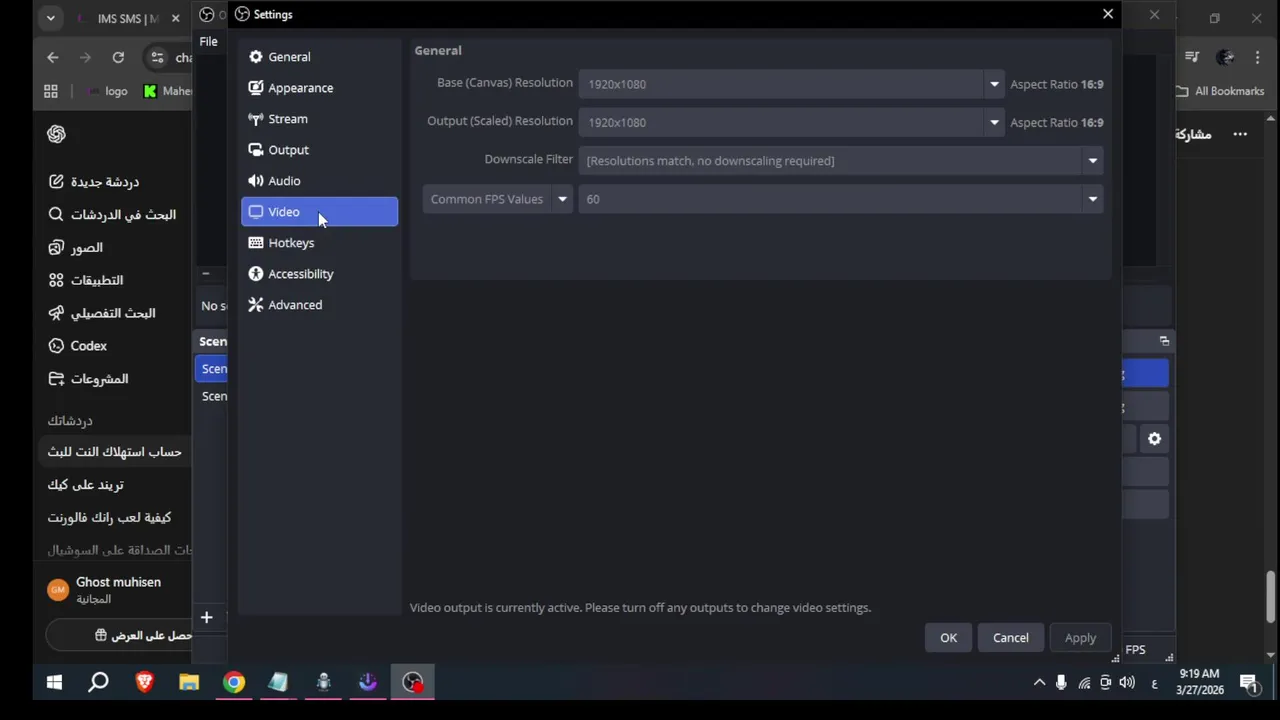
Task: Open the Common FPS Values type dropdown
Action: point(497,199)
